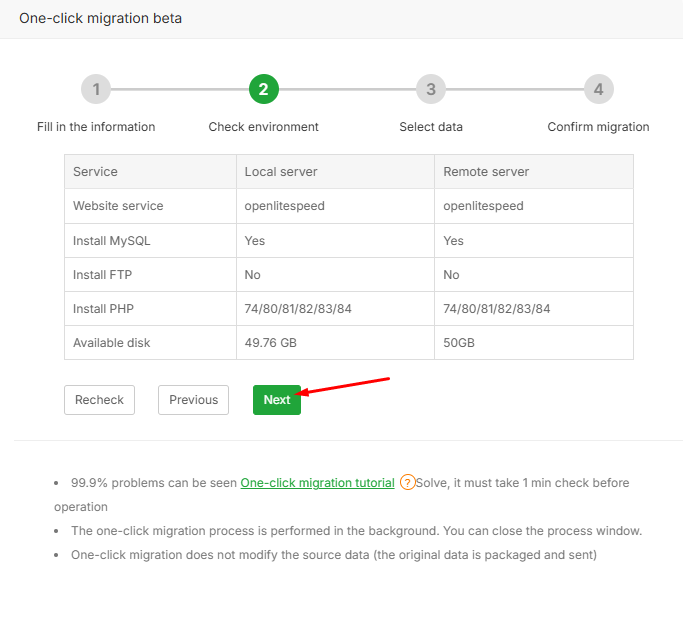Click the Remote server column header
683x642 pixels.
[486, 172]
